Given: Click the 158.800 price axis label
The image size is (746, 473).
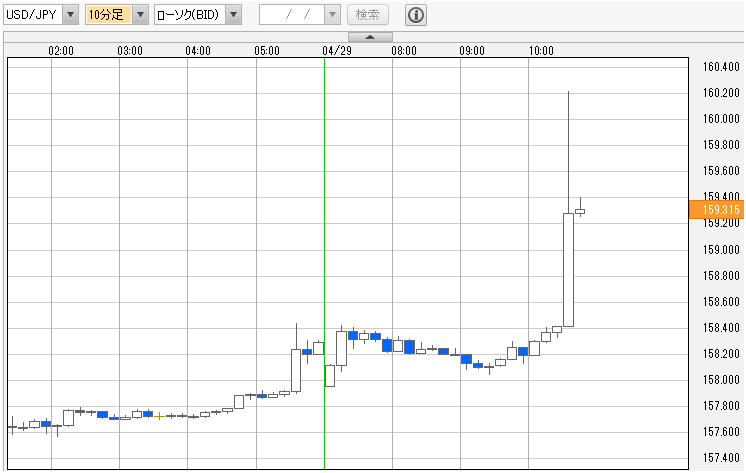Looking at the screenshot, I should point(721,276).
